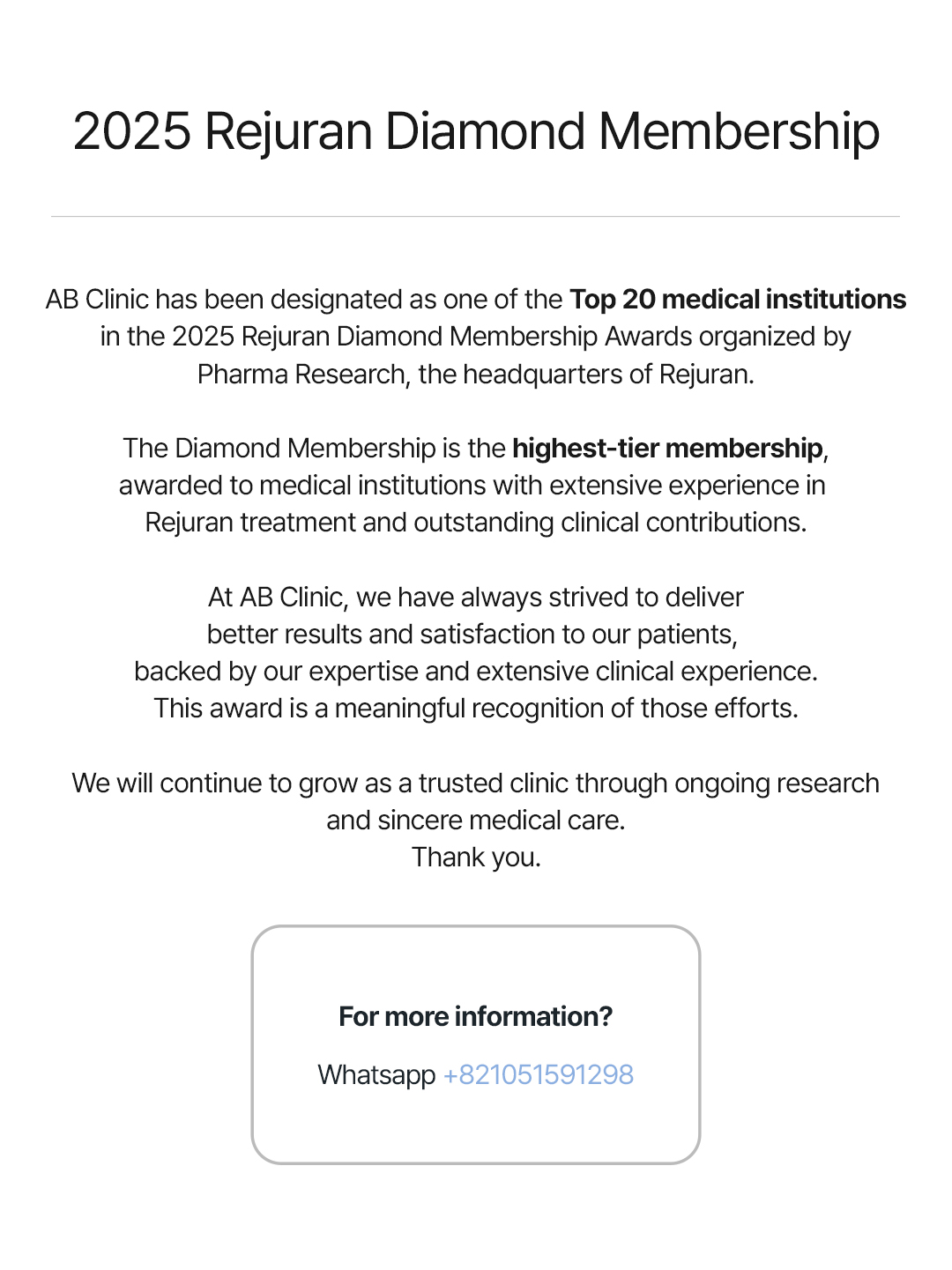Viewport: 952px width, 1270px height.
Task: Click the horizontal divider below the title
Action: [x=475, y=216]
